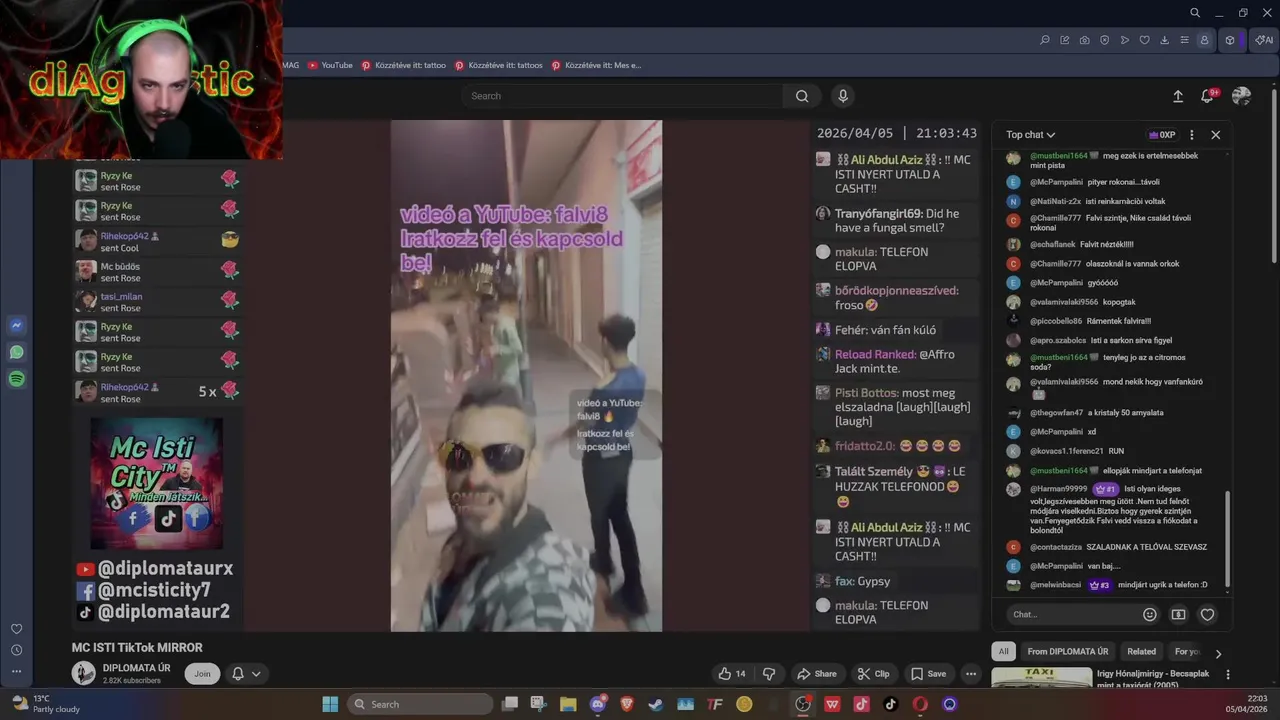Open sidebar heart bookmarks icon
Viewport: 1280px width, 720px height.
[16, 629]
